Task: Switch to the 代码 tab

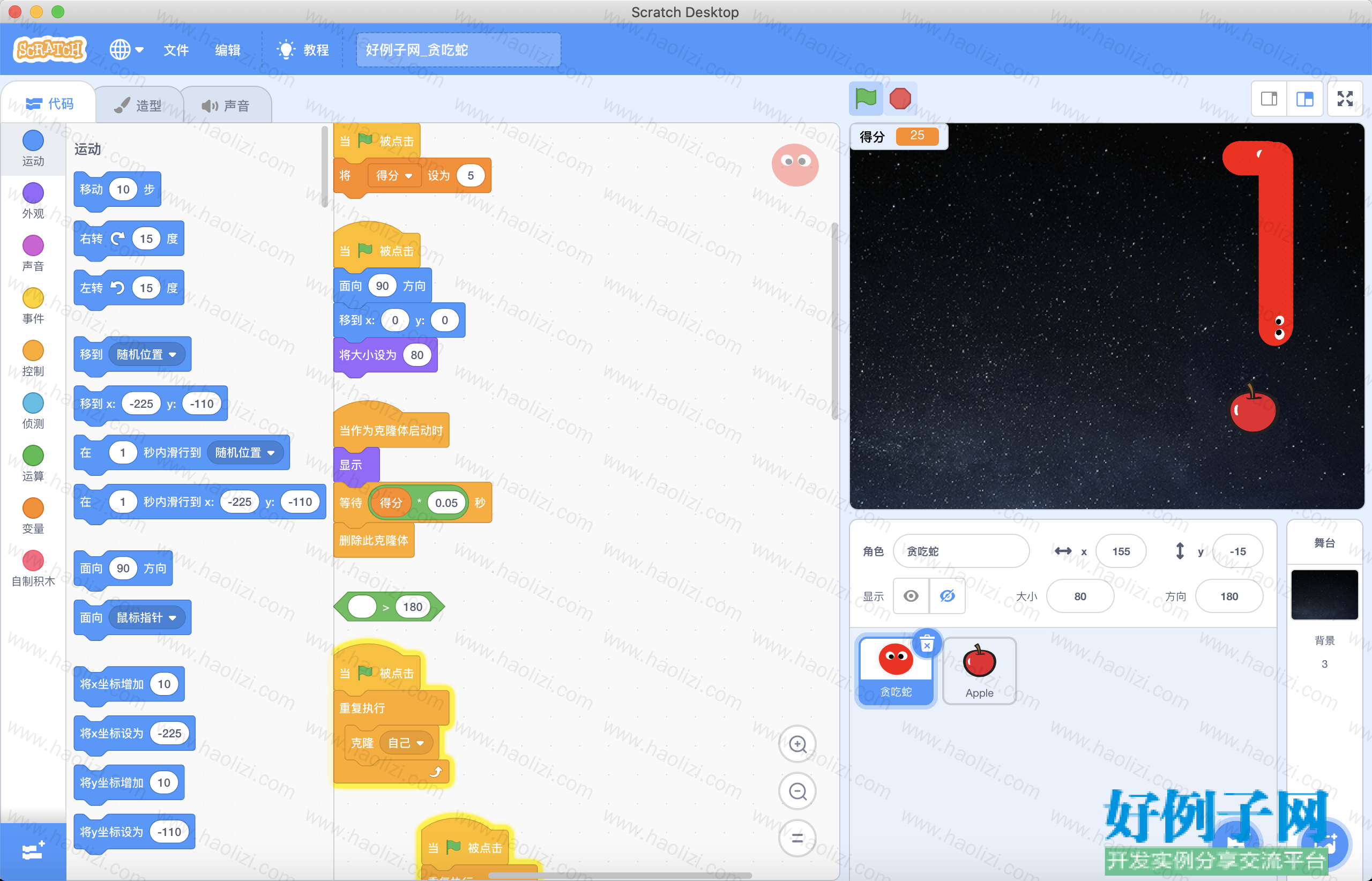Action: point(49,103)
